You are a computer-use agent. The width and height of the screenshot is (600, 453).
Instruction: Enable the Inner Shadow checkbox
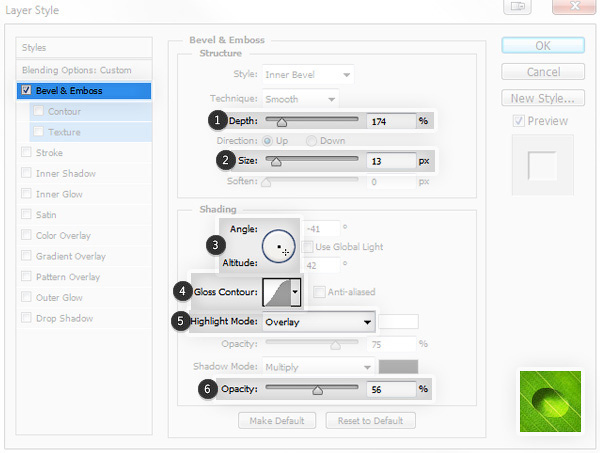26,173
